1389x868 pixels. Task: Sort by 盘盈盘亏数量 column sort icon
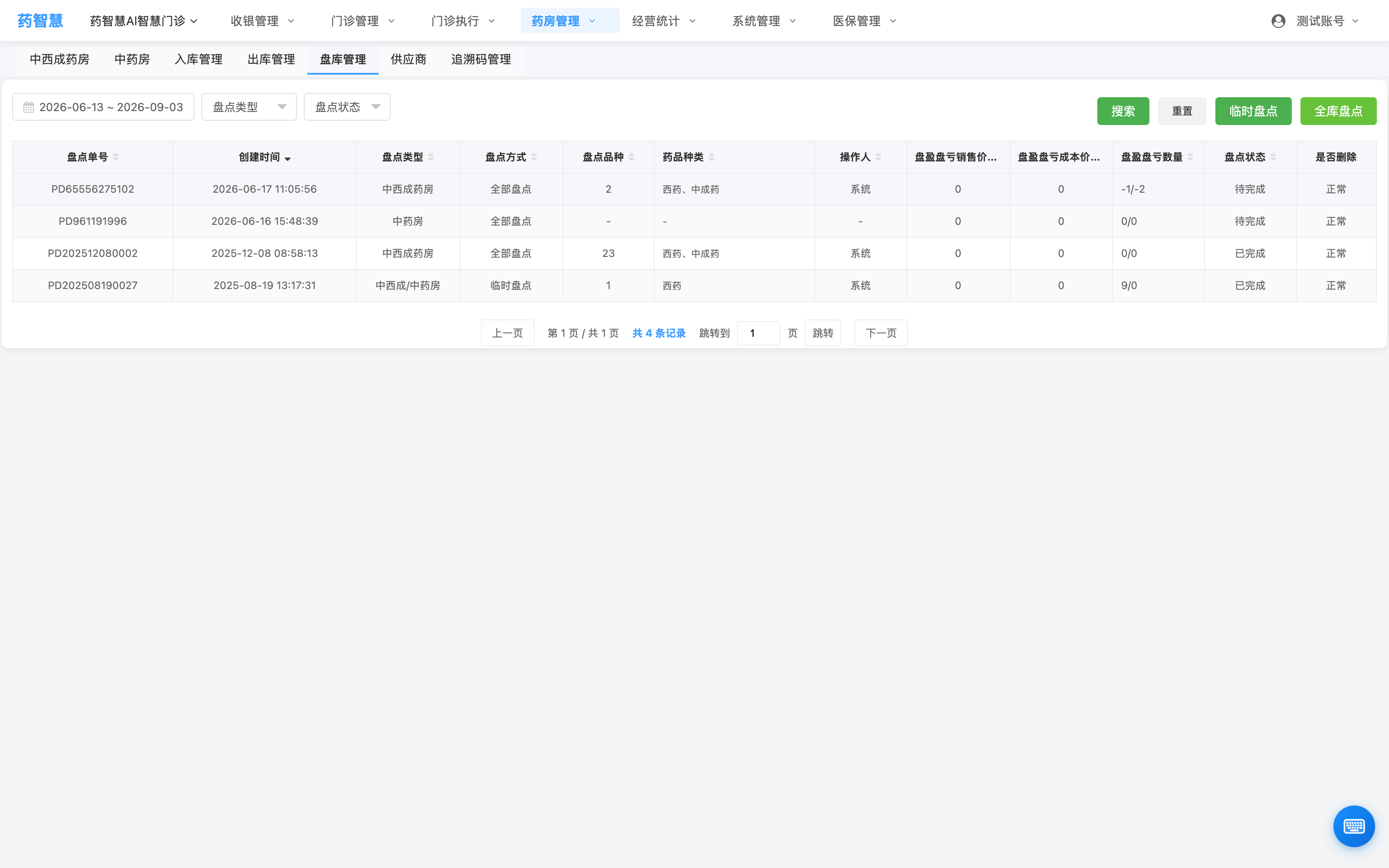(x=1190, y=157)
